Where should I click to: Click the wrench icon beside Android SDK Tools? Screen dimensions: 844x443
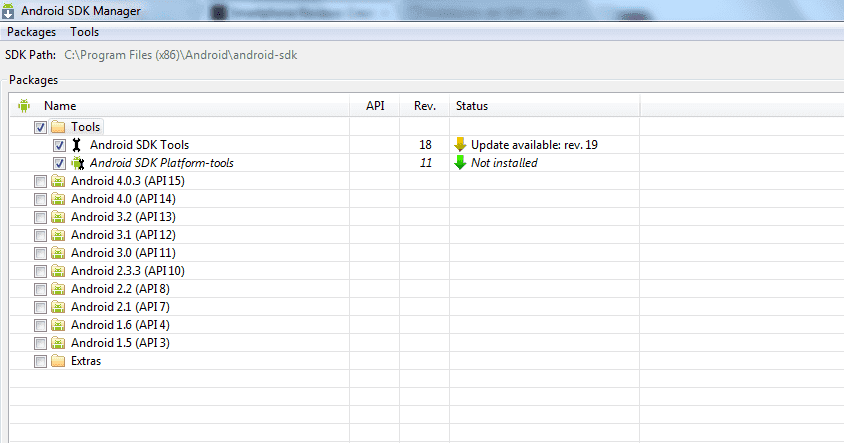(76, 145)
